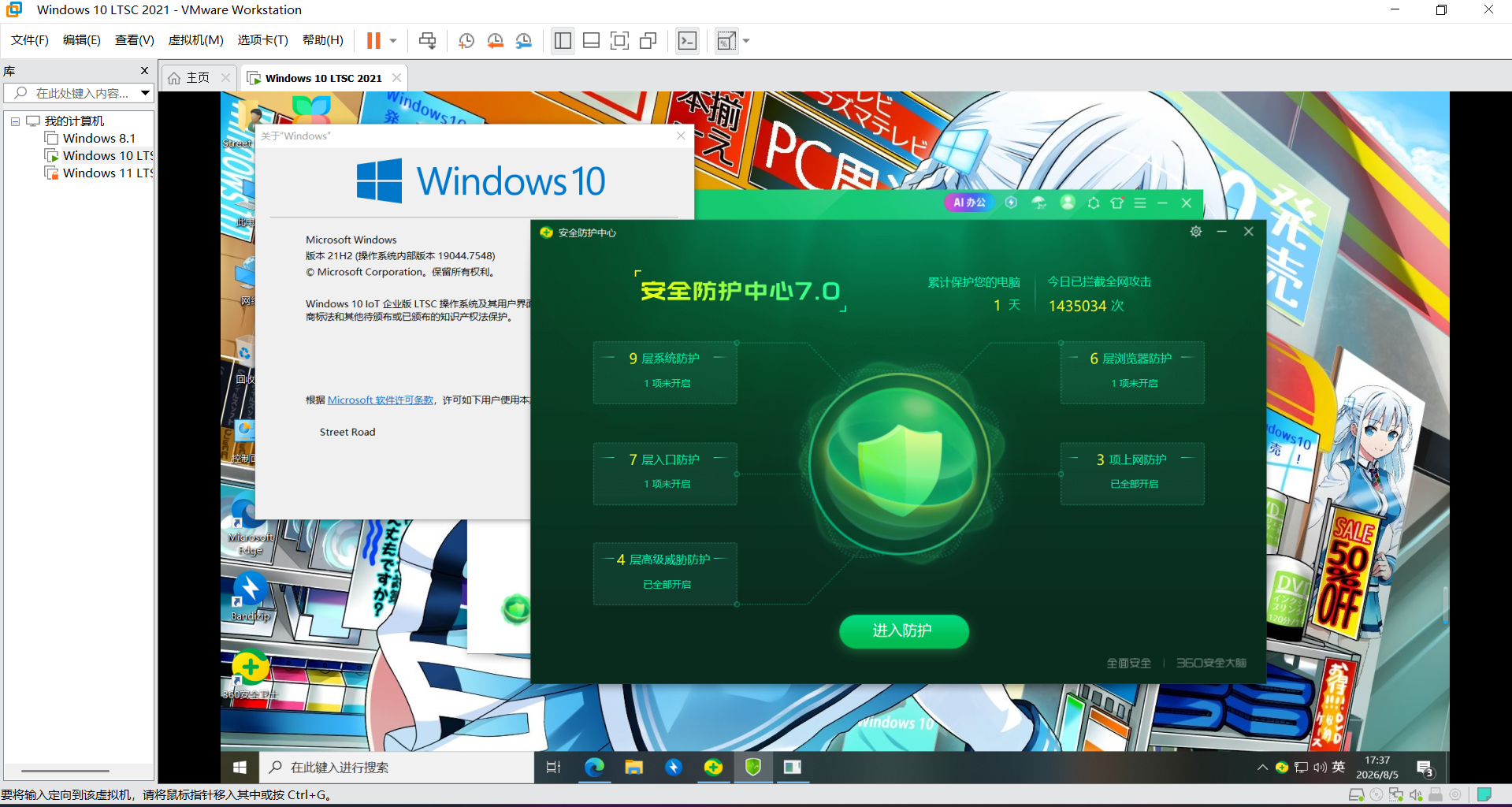
Task: Click the umbrella icon in 360 titlebar
Action: coord(1039,203)
